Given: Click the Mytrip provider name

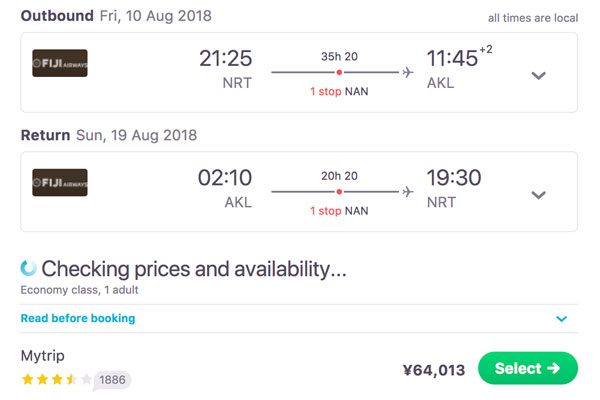Looking at the screenshot, I should pyautogui.click(x=42, y=356).
